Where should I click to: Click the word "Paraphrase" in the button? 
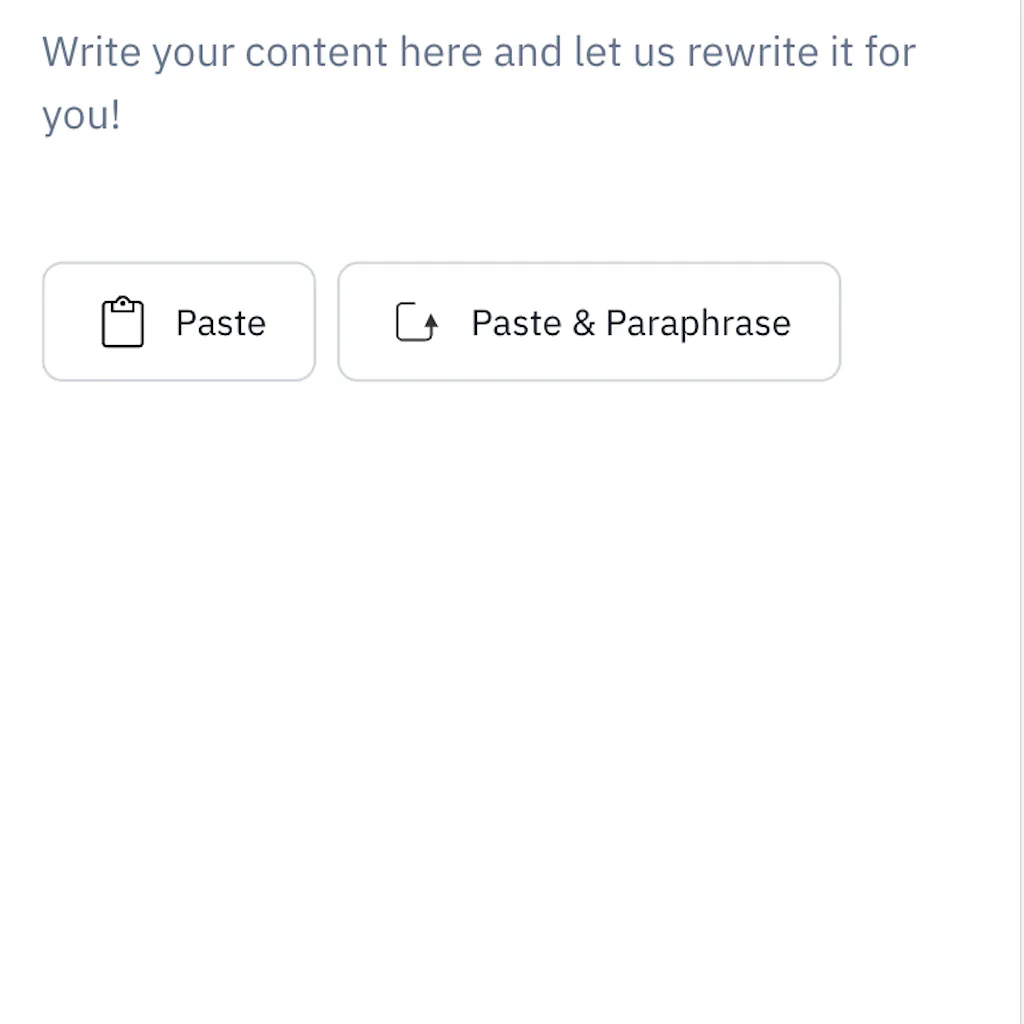click(698, 323)
